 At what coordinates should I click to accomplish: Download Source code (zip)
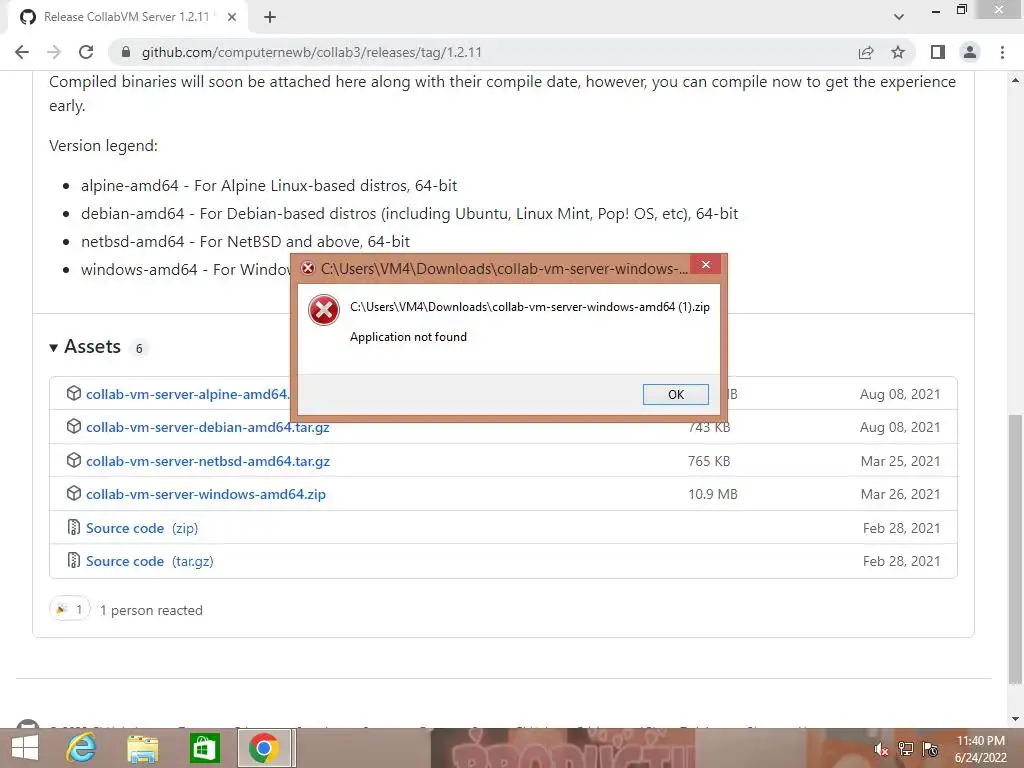point(142,528)
